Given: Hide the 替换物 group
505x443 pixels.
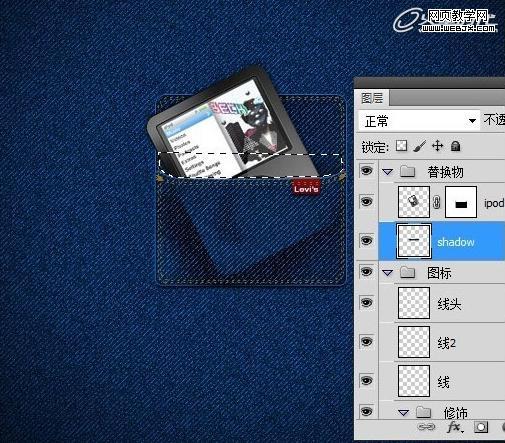Looking at the screenshot, I should [x=367, y=171].
